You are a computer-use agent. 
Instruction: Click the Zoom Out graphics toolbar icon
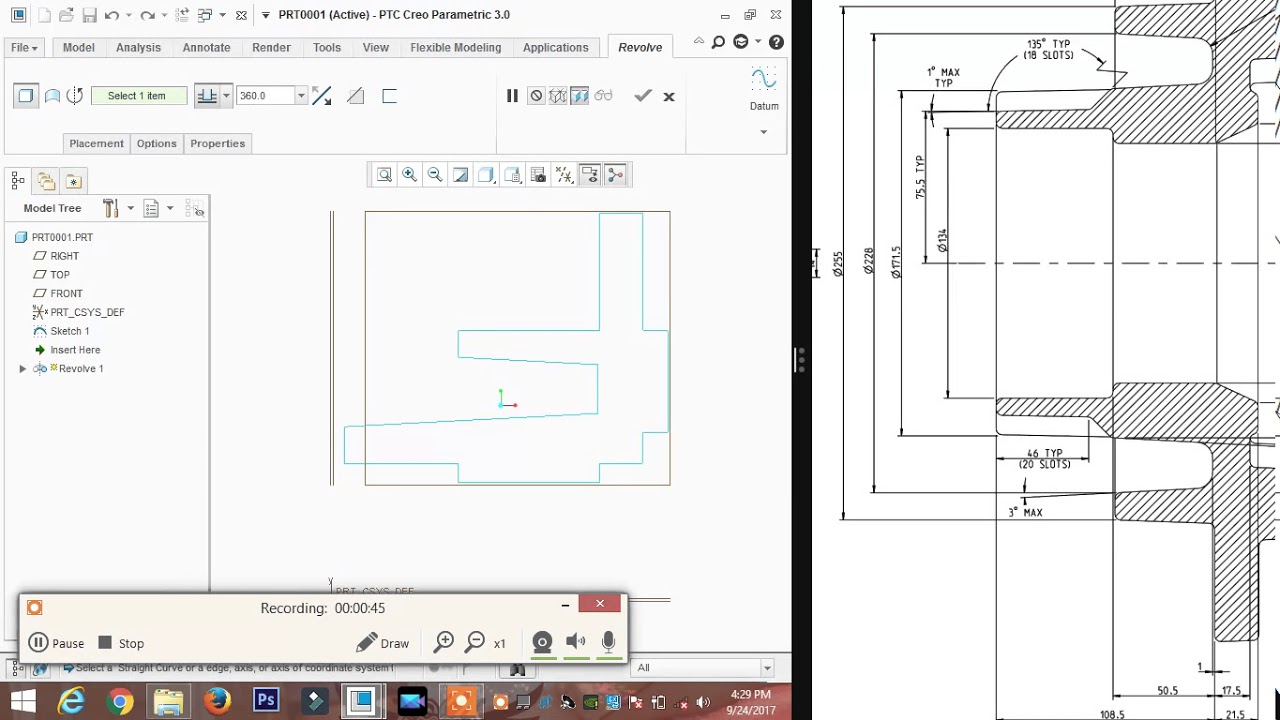(x=434, y=175)
